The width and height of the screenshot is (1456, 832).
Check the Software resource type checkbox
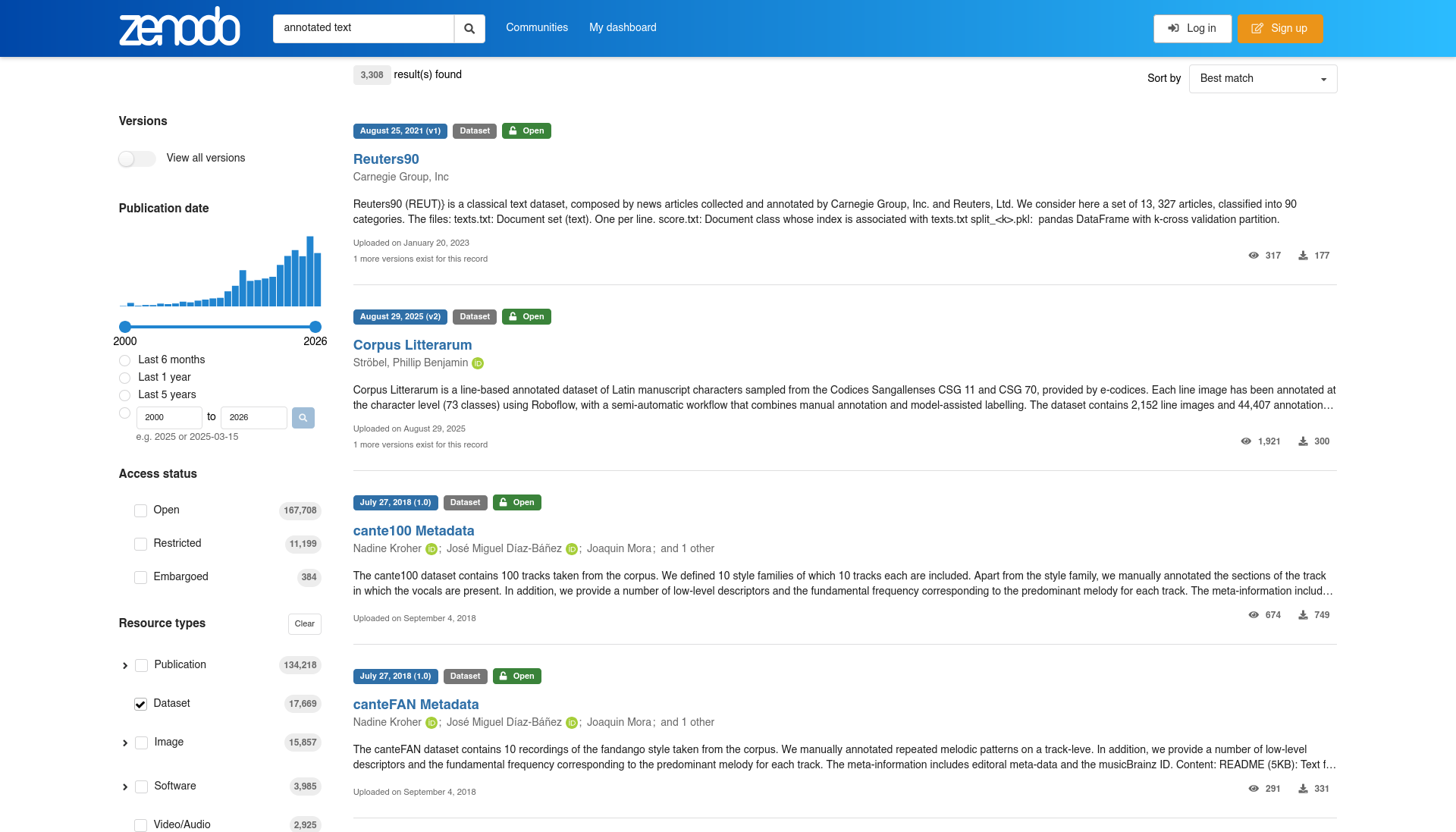141,787
